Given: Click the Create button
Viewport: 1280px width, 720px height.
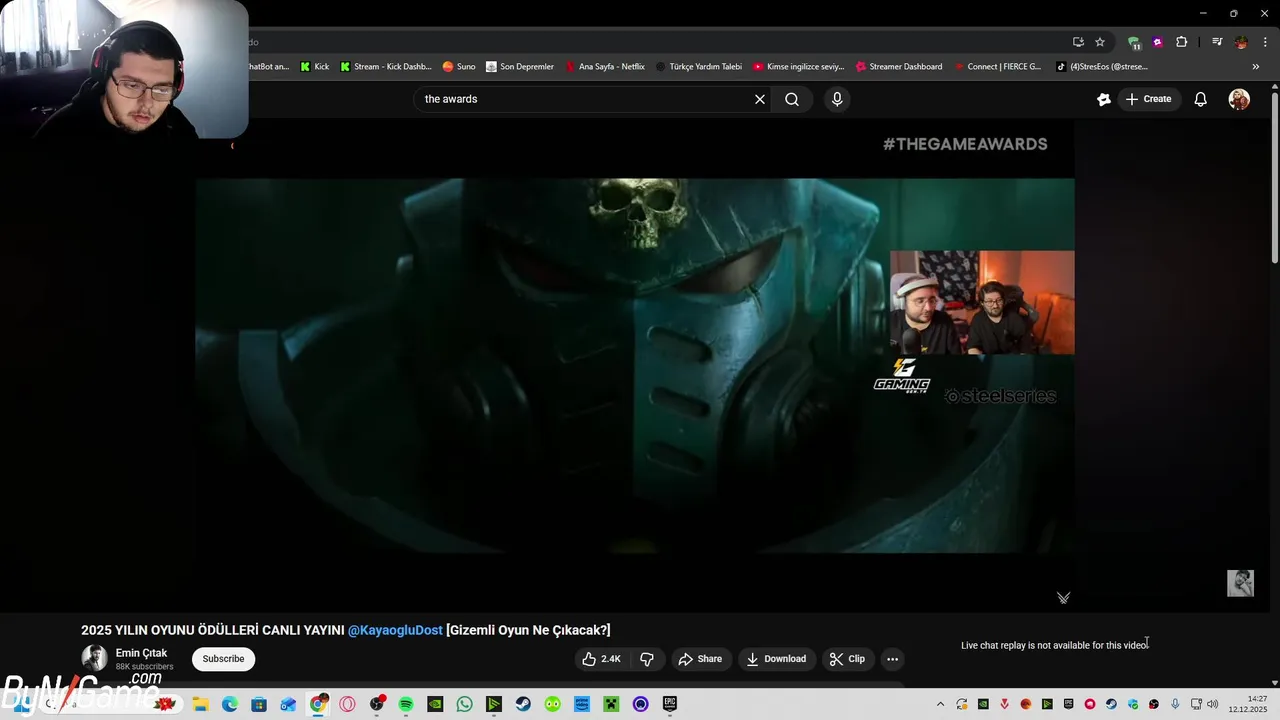Looking at the screenshot, I should tap(1148, 99).
